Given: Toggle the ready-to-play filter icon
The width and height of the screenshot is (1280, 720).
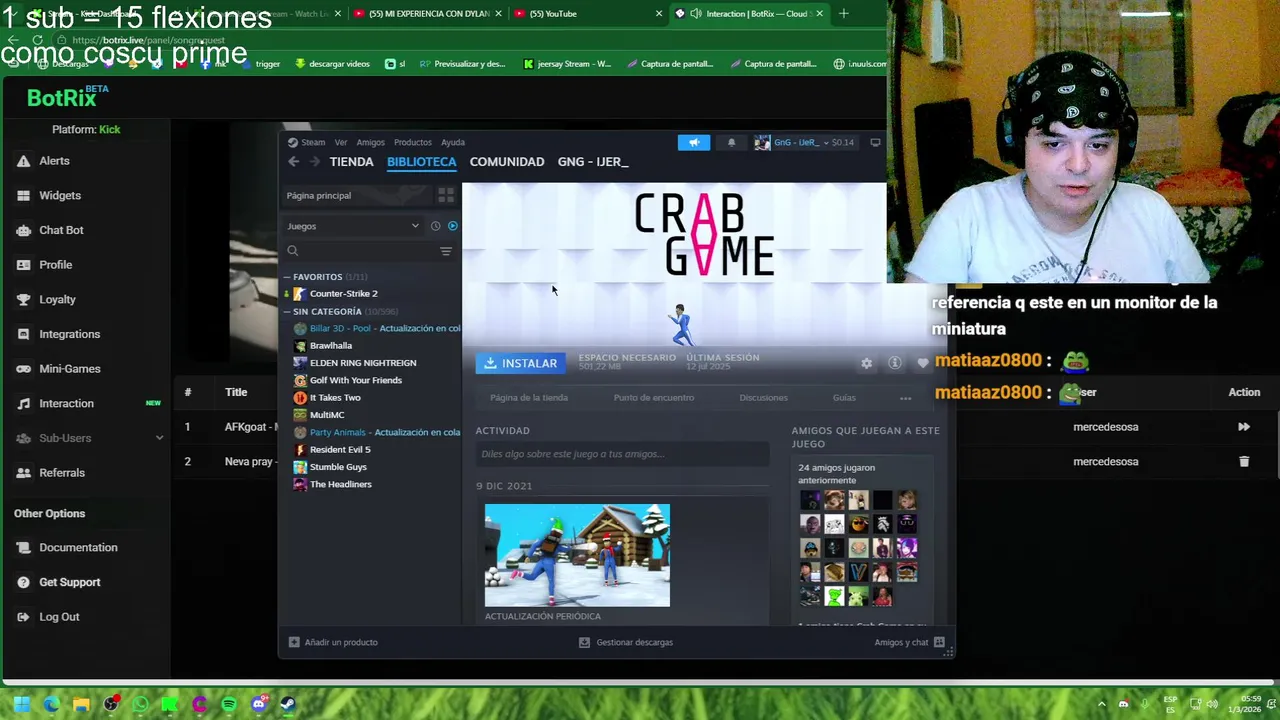Looking at the screenshot, I should click(452, 226).
